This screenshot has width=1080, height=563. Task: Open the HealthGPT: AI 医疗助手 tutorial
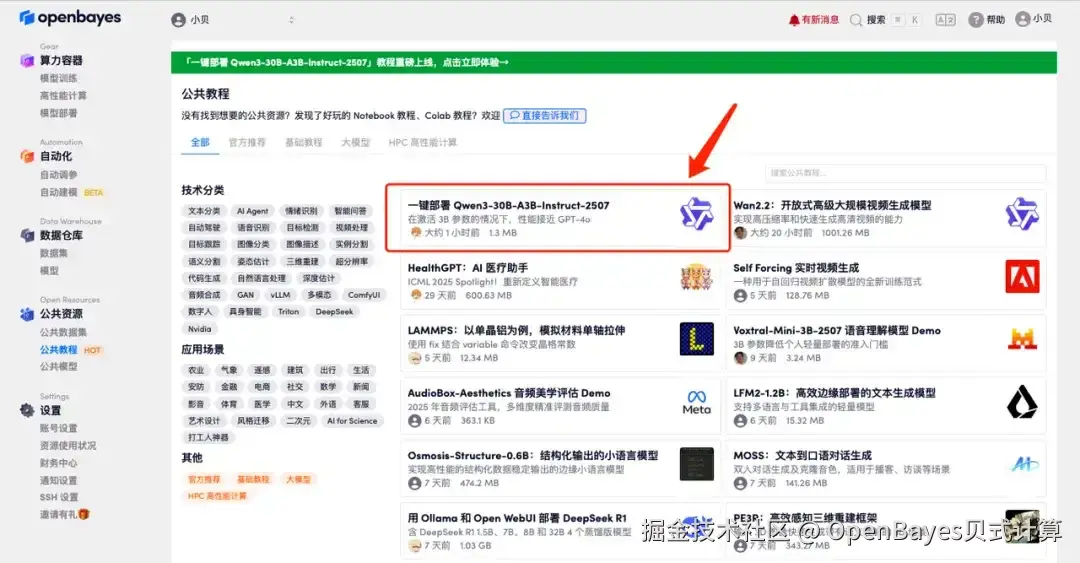pyautogui.click(x=468, y=268)
